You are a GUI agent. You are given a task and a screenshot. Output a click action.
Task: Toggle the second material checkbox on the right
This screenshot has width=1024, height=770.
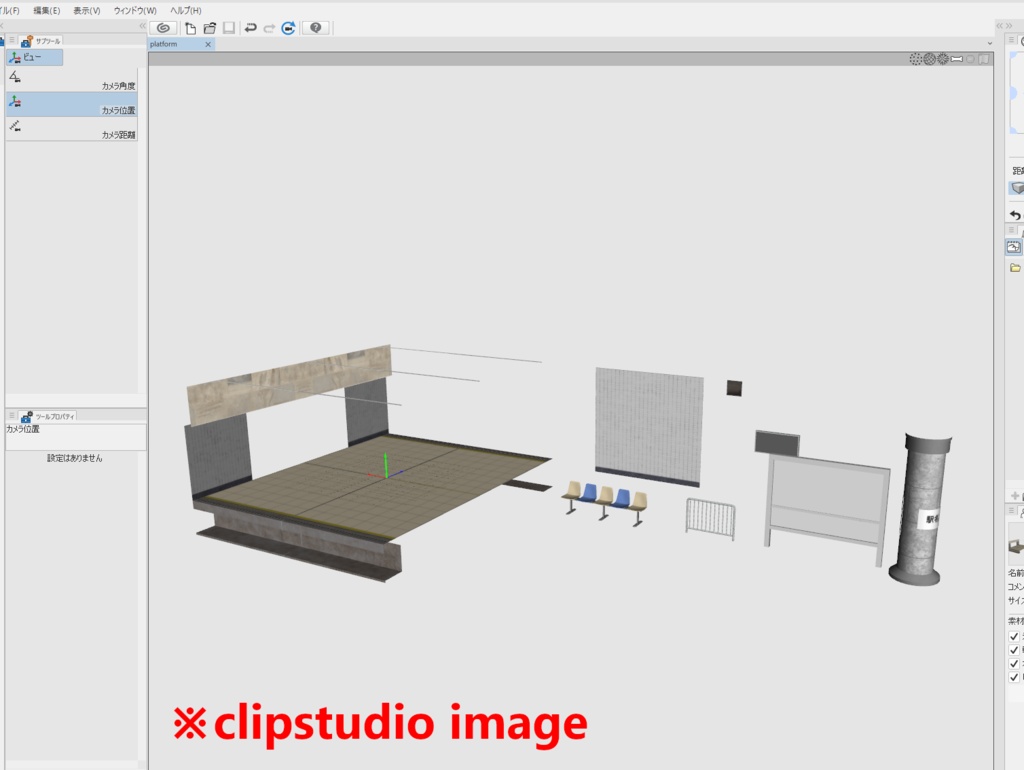[1012, 650]
